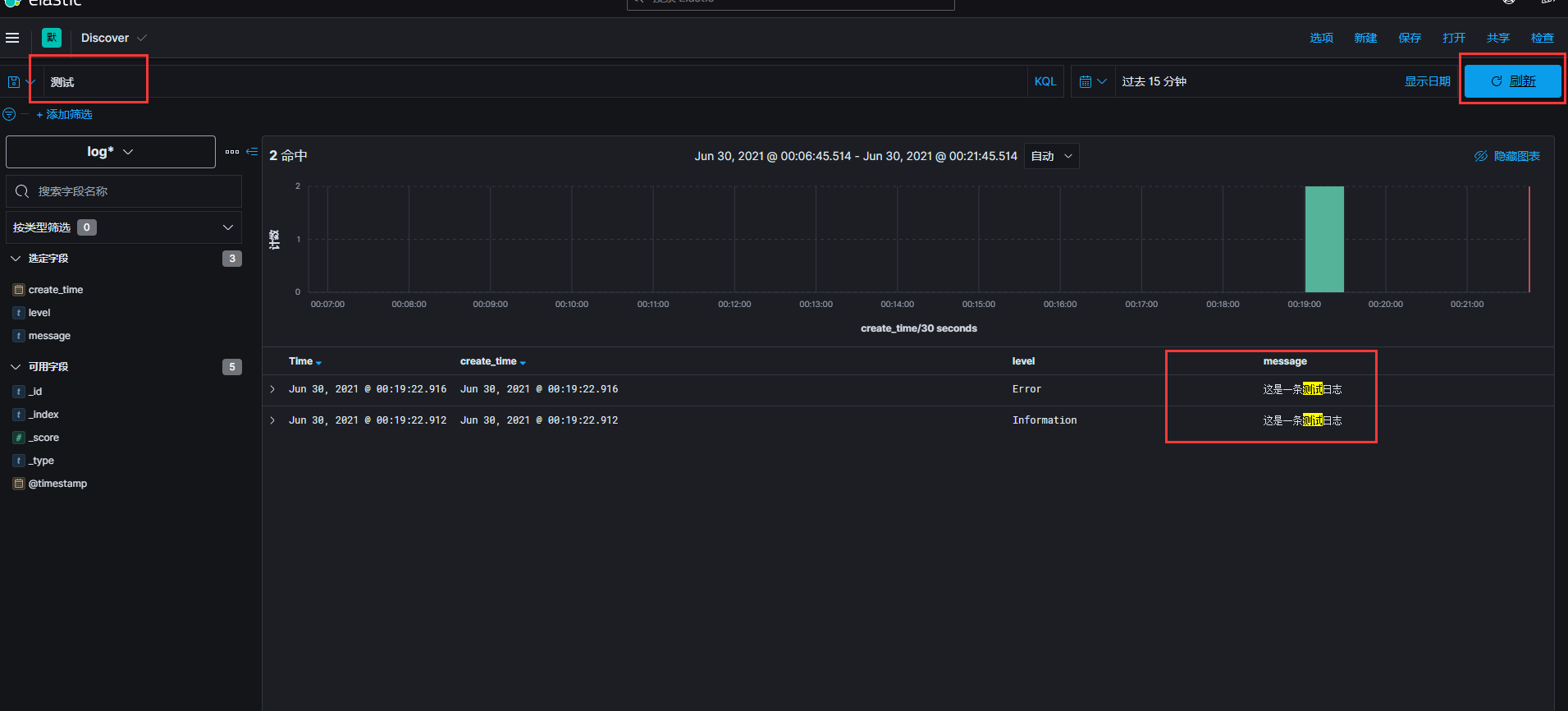Click the 添加筛选 link

coord(64,114)
